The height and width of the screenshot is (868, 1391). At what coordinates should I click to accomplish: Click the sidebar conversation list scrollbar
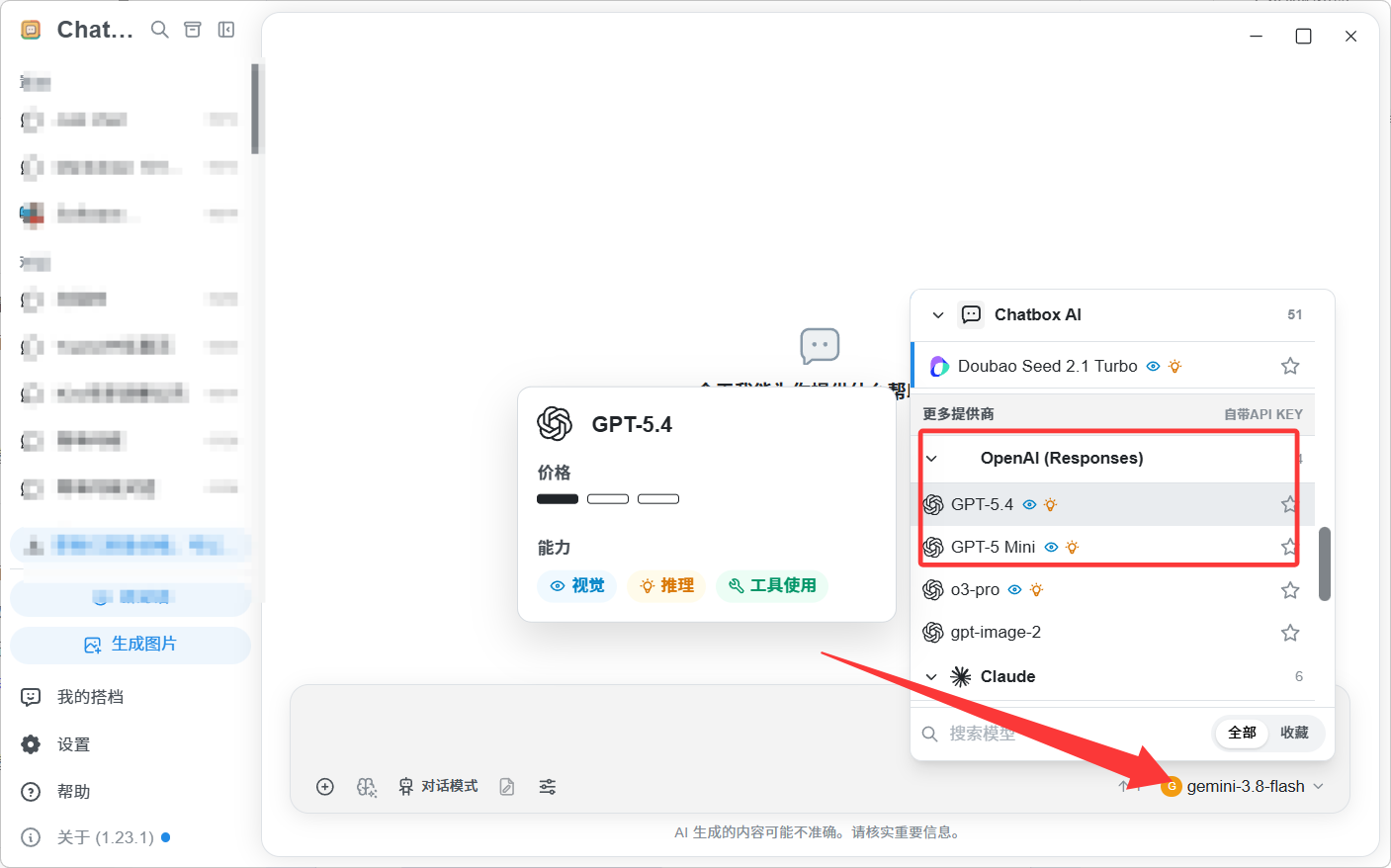point(255,109)
